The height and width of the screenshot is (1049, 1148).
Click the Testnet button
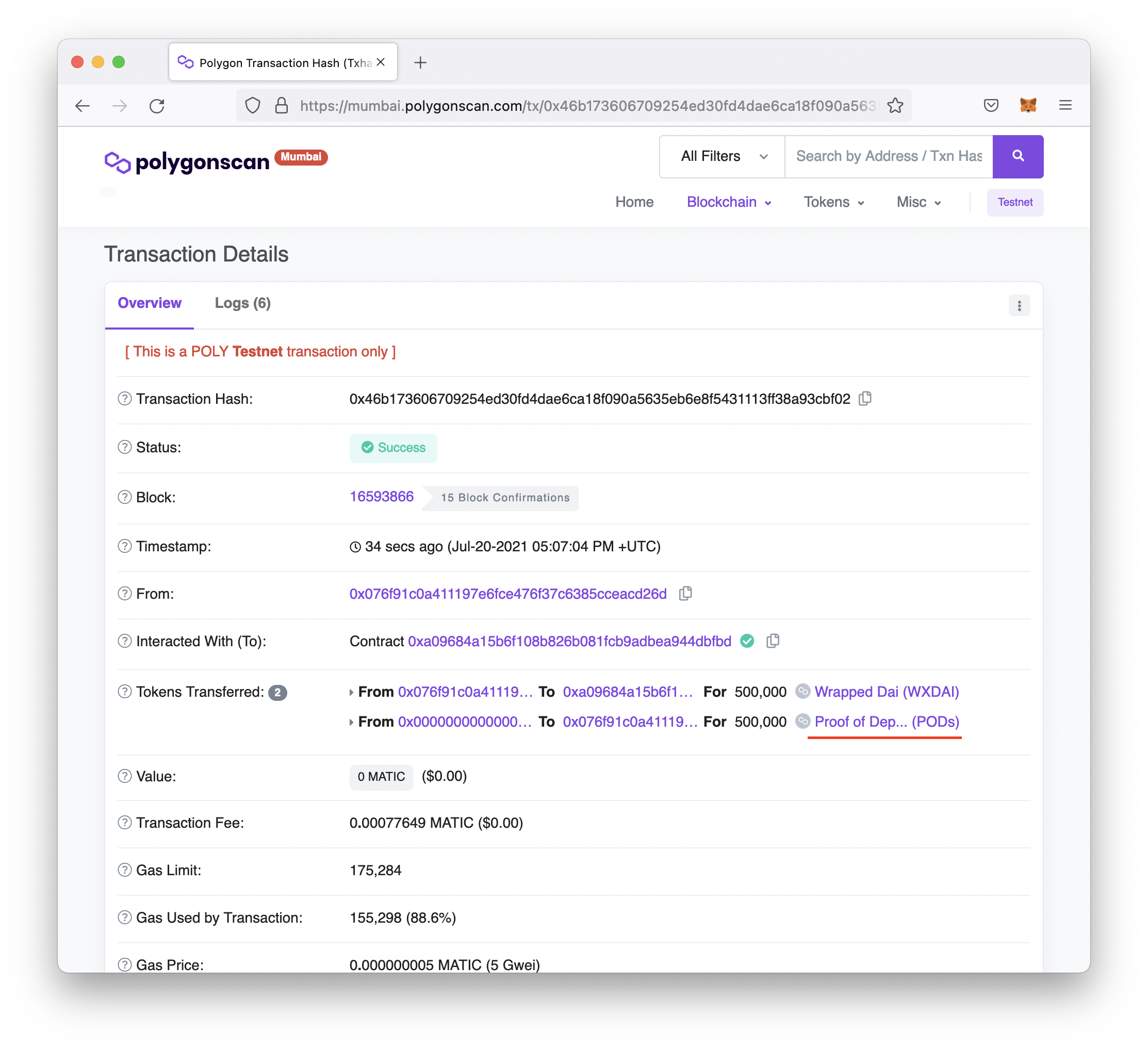[1015, 202]
